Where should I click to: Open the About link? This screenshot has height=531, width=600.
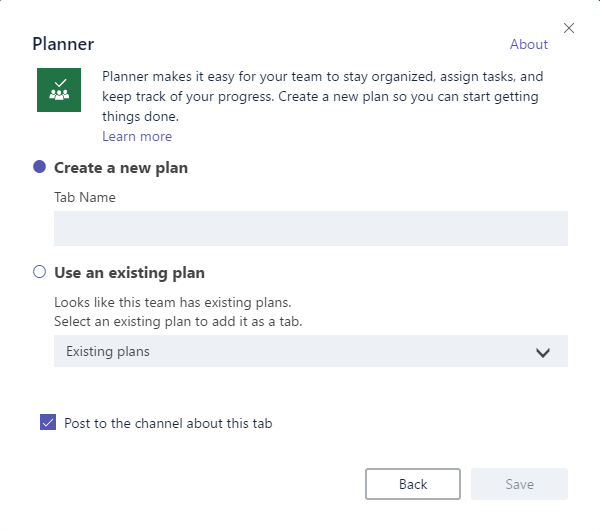(x=528, y=44)
